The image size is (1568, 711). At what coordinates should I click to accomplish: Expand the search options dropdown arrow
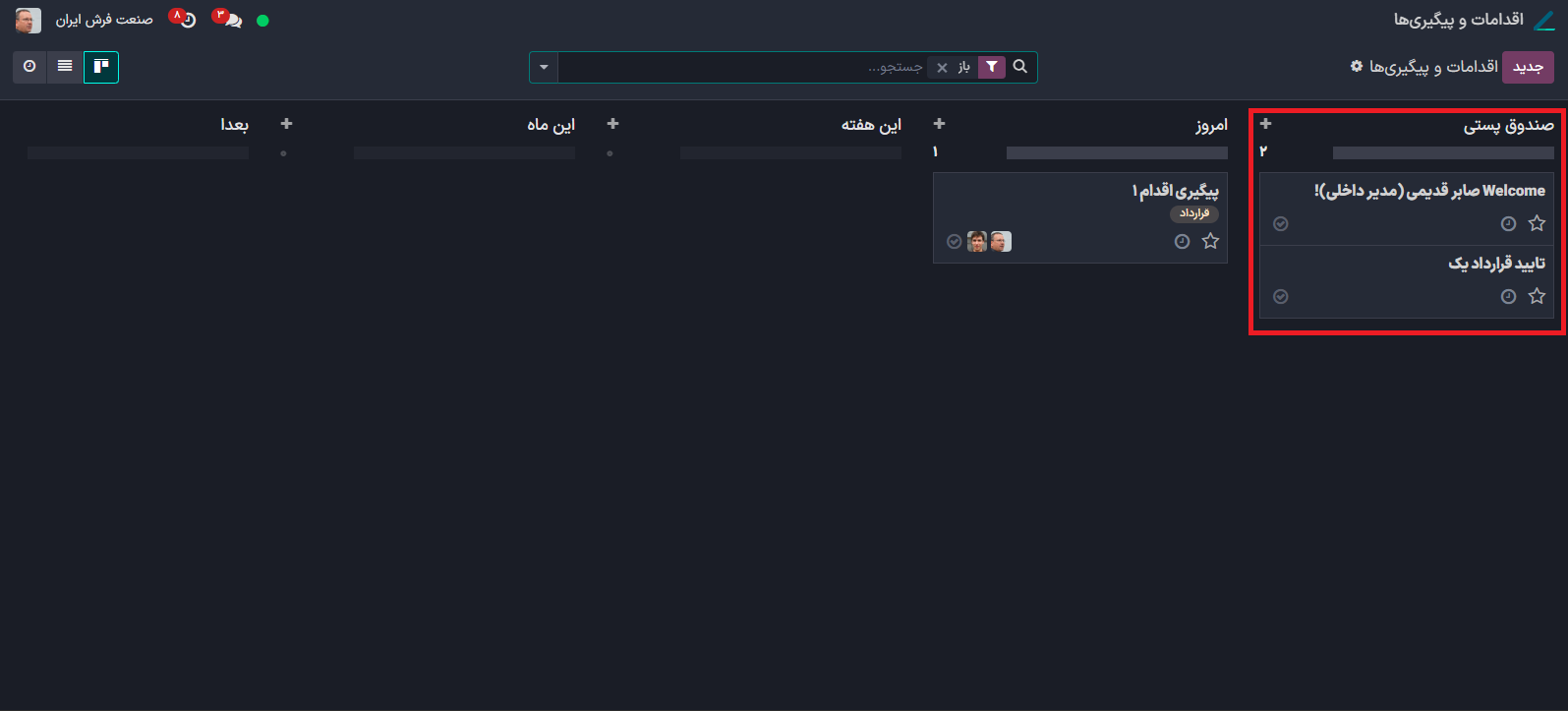544,68
